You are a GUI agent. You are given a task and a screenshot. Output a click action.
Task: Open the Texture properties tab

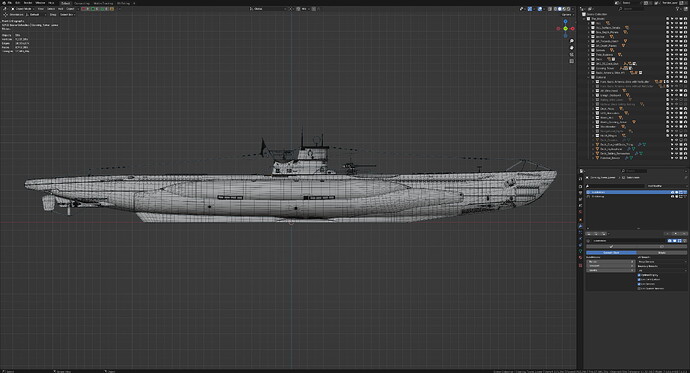point(580,266)
